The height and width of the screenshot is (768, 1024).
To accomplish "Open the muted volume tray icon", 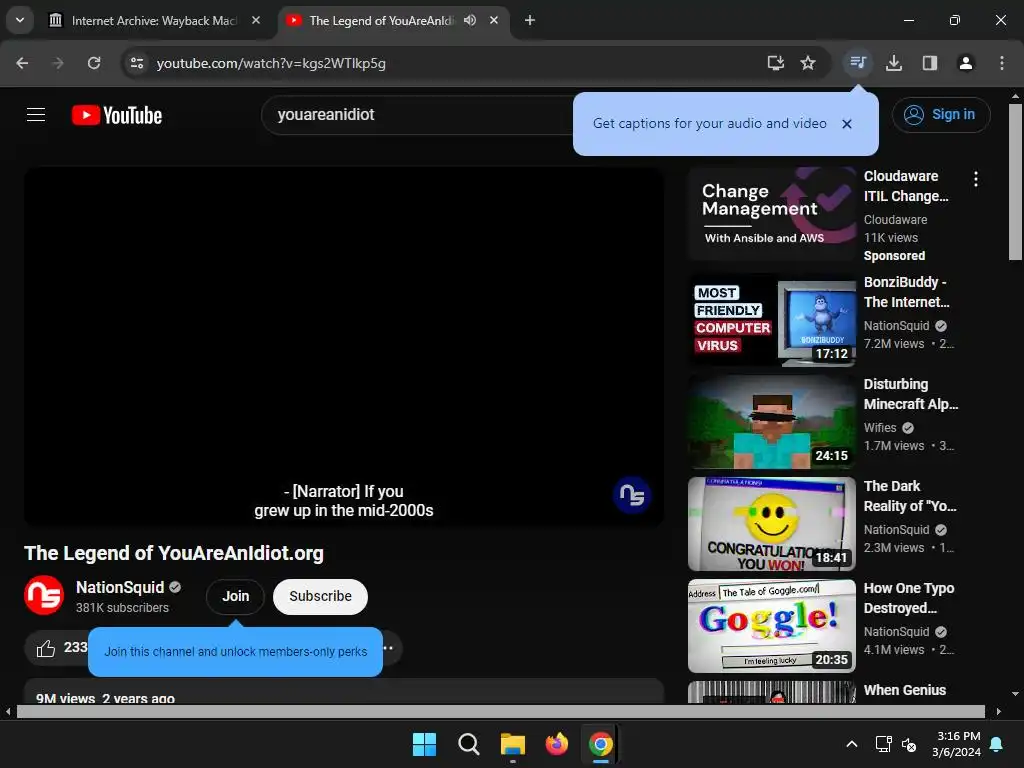I will point(908,744).
